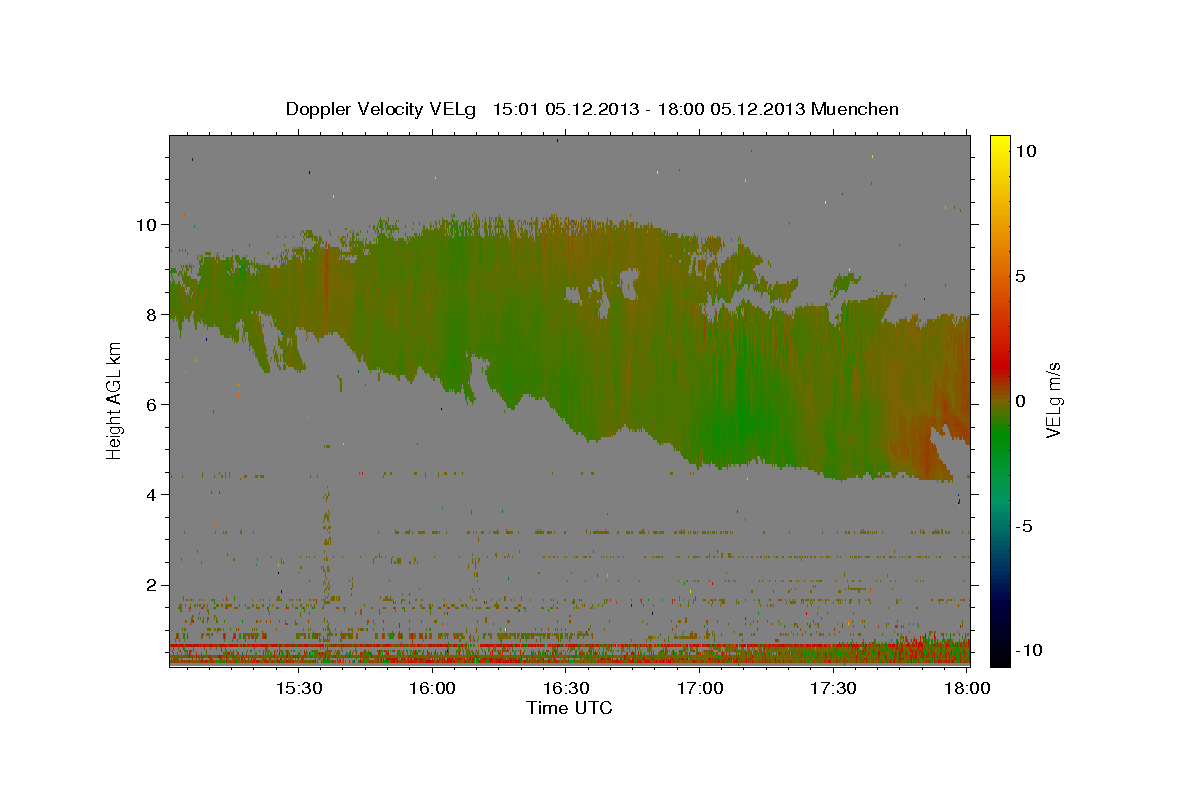Image resolution: width=1200 pixels, height=800 pixels.
Task: Click the colorbar value 10 label
Action: [1025, 151]
